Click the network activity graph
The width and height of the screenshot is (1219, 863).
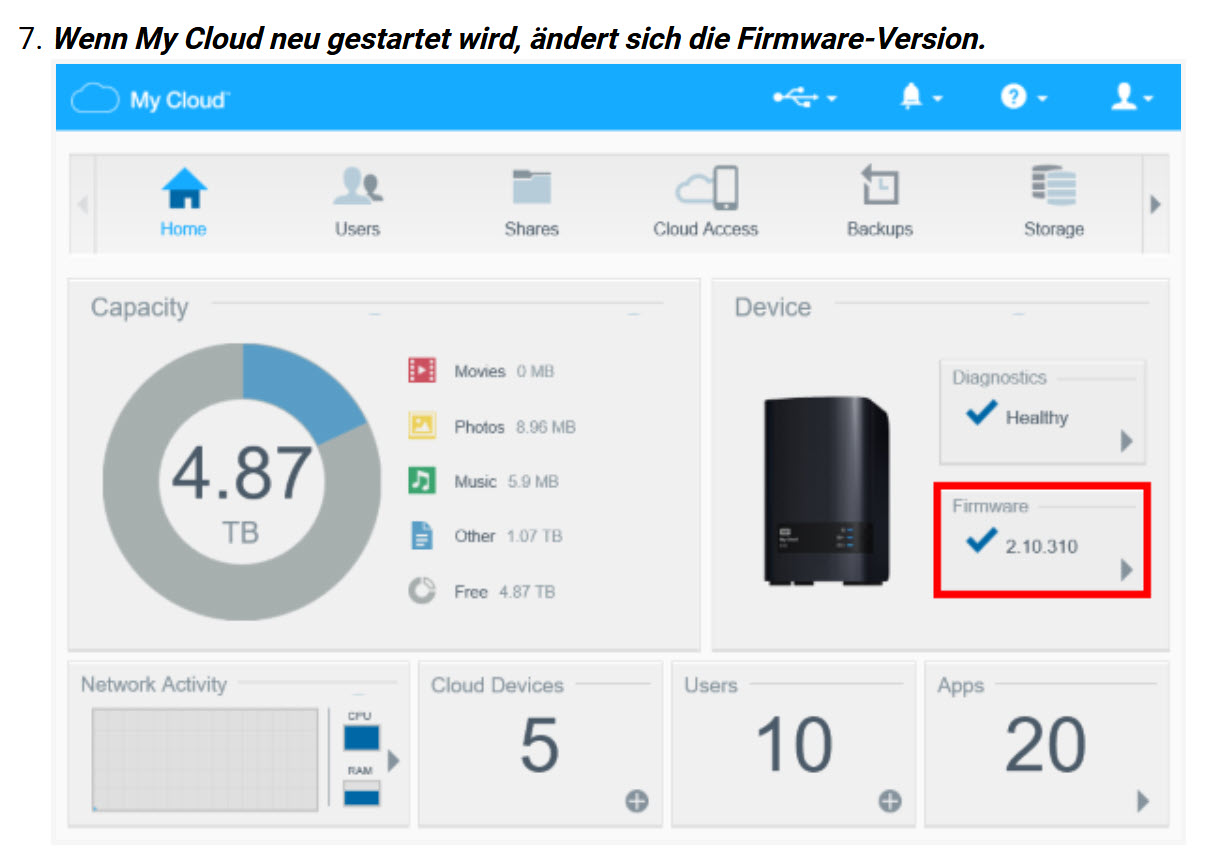coord(205,758)
